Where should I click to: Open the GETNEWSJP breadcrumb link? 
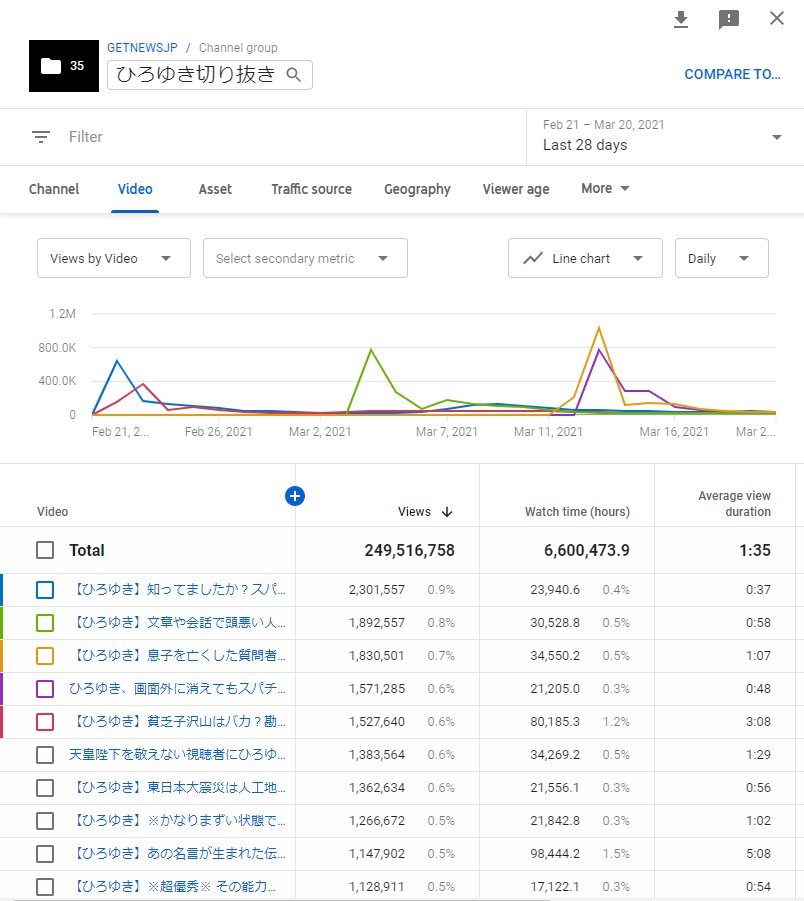[x=142, y=48]
